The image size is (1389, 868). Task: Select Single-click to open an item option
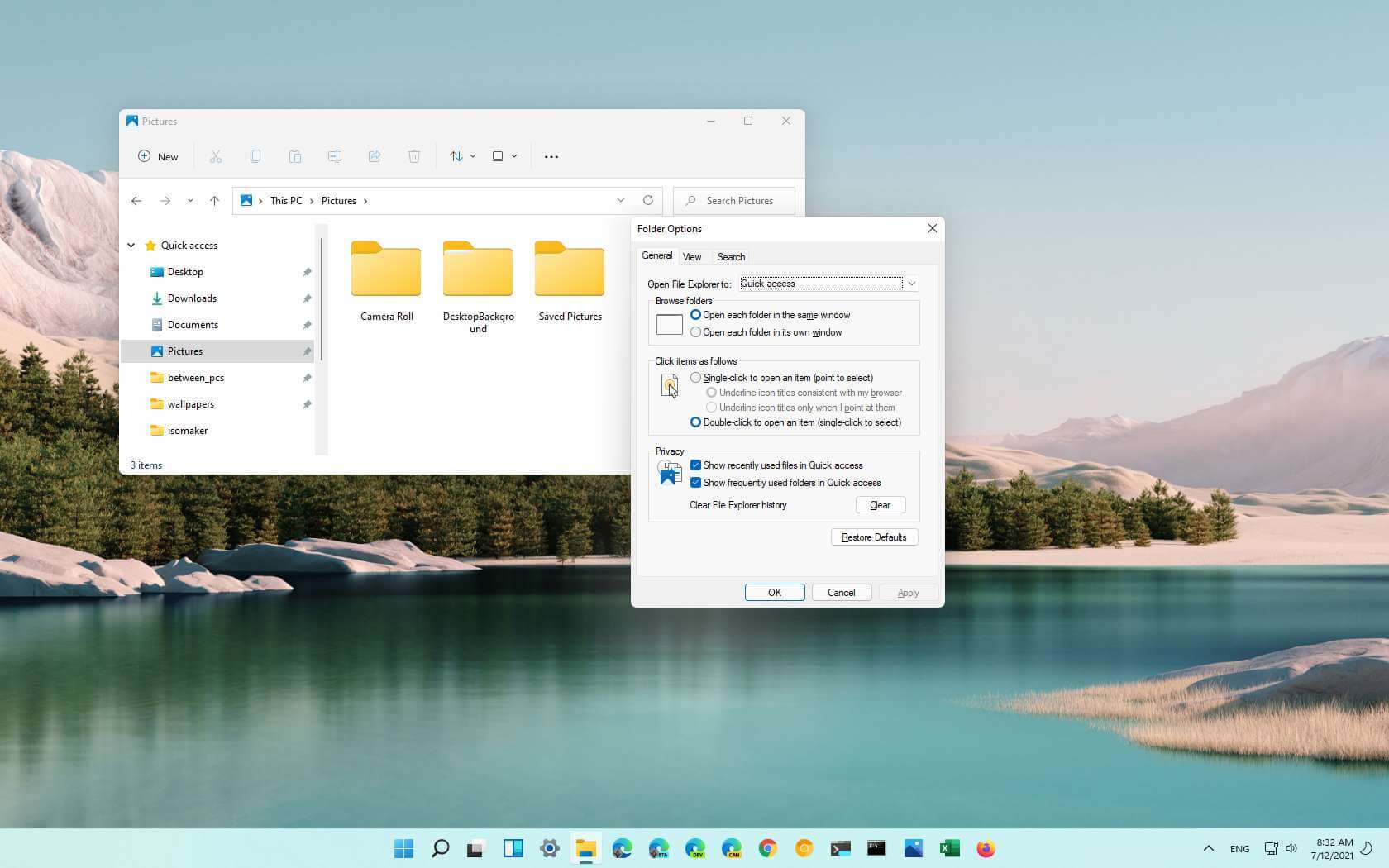(696, 378)
